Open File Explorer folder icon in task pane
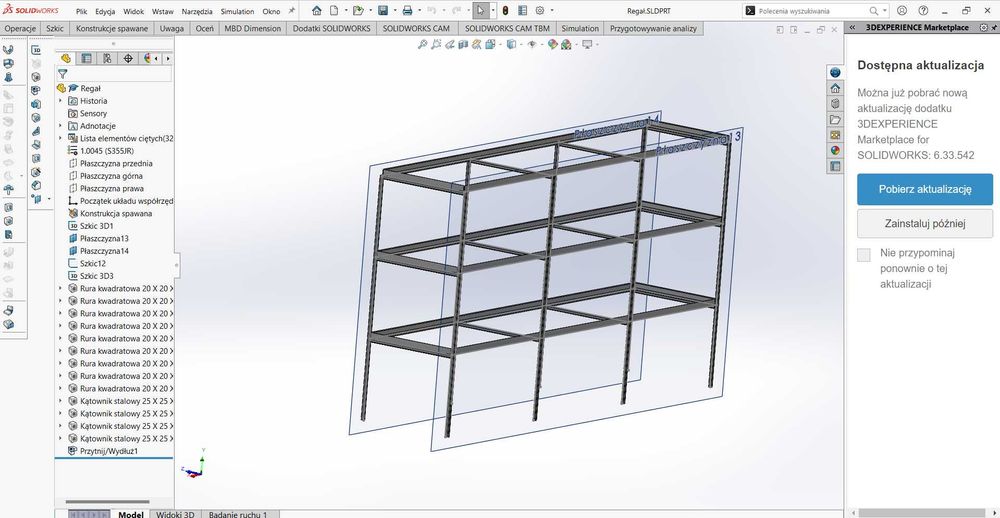 [835, 119]
